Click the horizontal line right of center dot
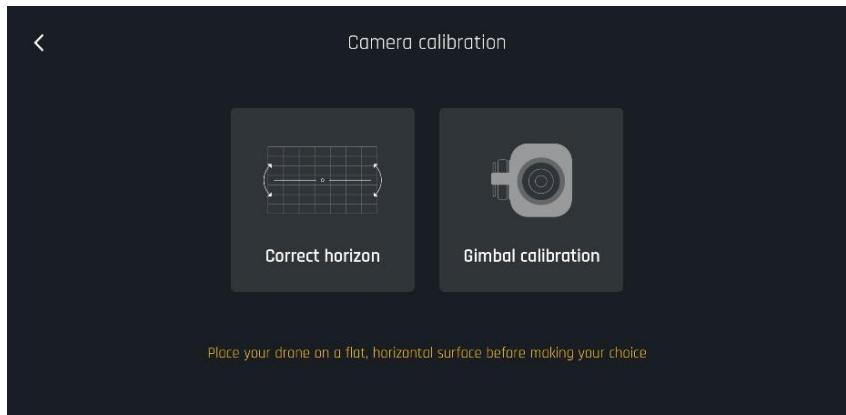 coord(350,180)
